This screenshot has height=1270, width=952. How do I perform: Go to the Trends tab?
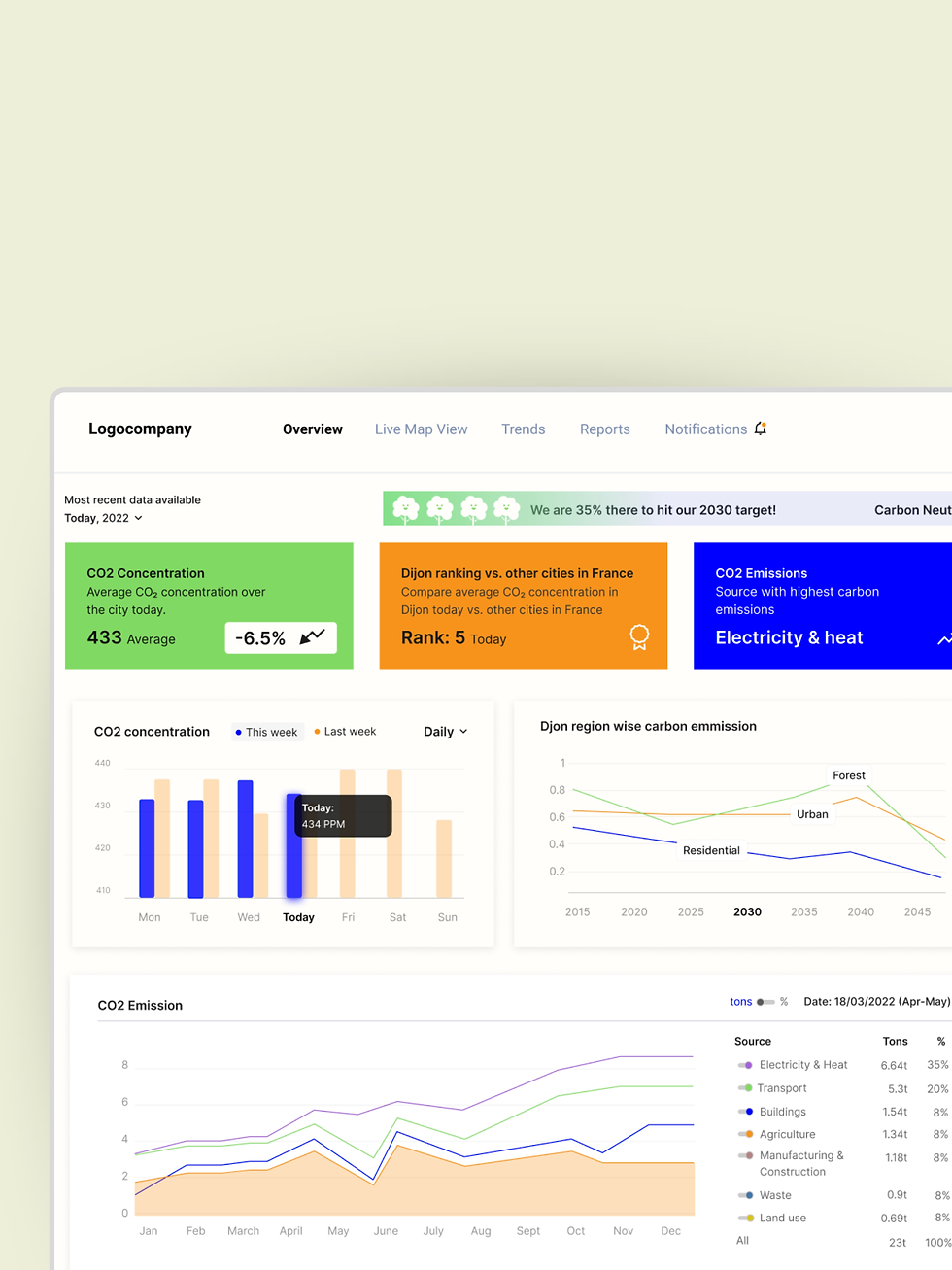click(x=524, y=429)
